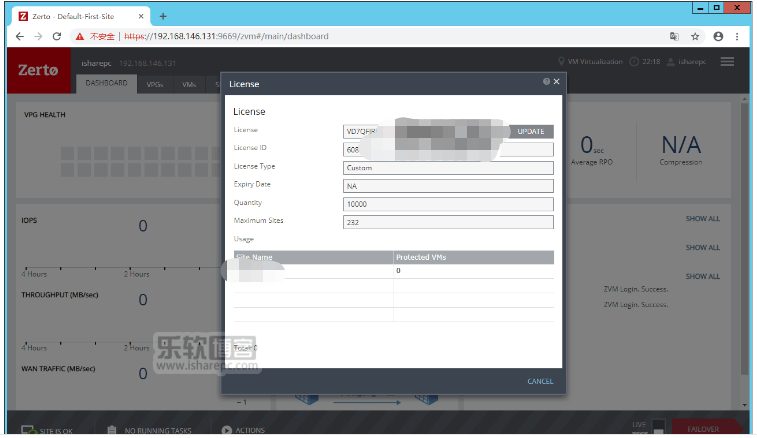Click the Maximum Sites field
Viewport: 757px width, 438px height.
click(x=448, y=222)
